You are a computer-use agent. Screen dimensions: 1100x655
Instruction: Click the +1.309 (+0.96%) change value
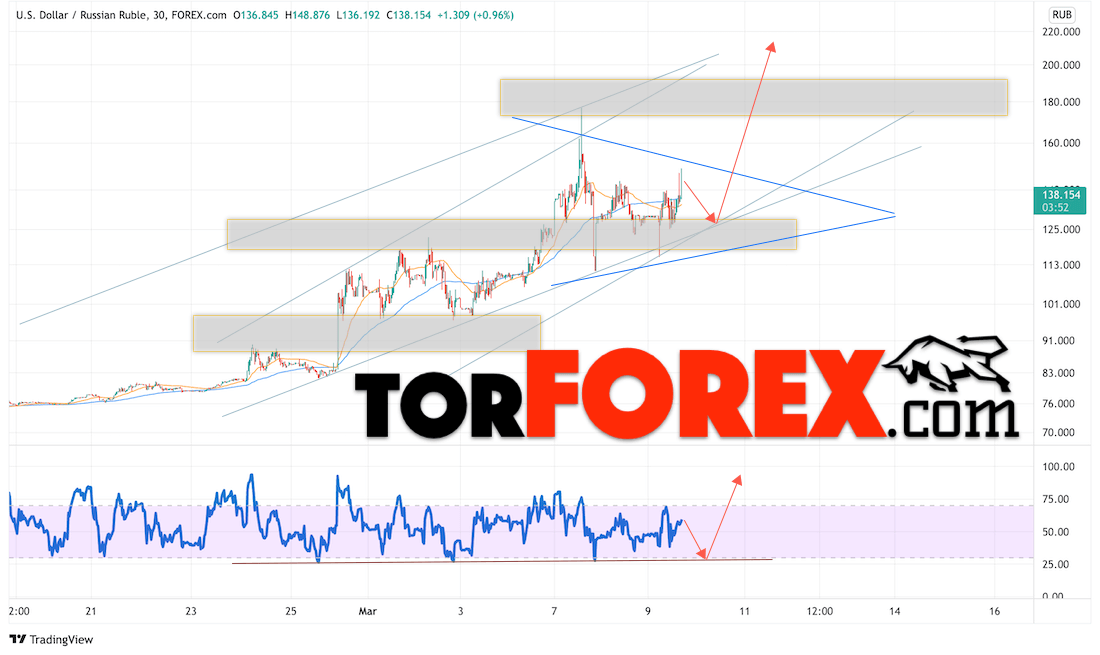(x=476, y=15)
